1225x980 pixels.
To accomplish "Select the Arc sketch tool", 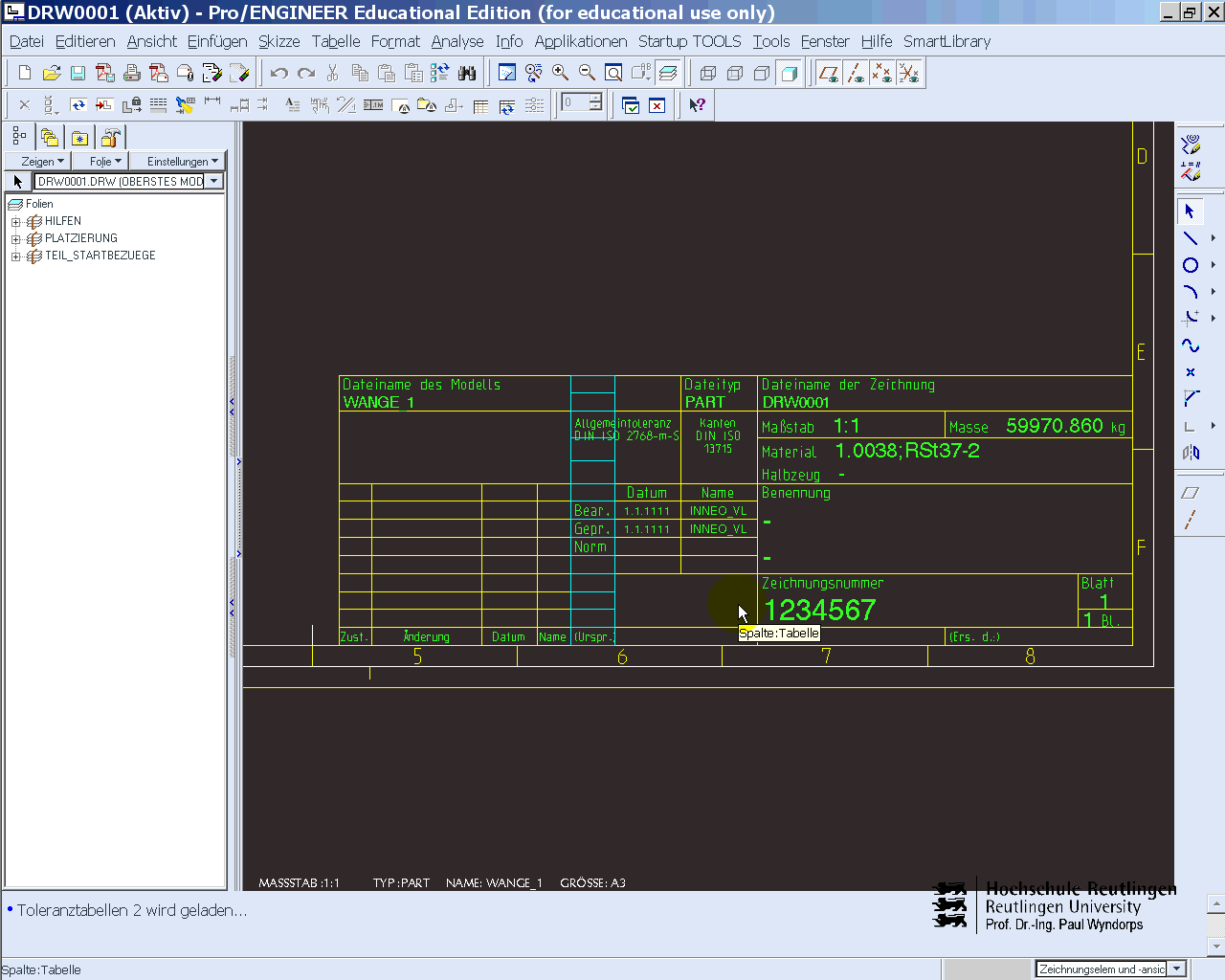I will [x=1191, y=292].
